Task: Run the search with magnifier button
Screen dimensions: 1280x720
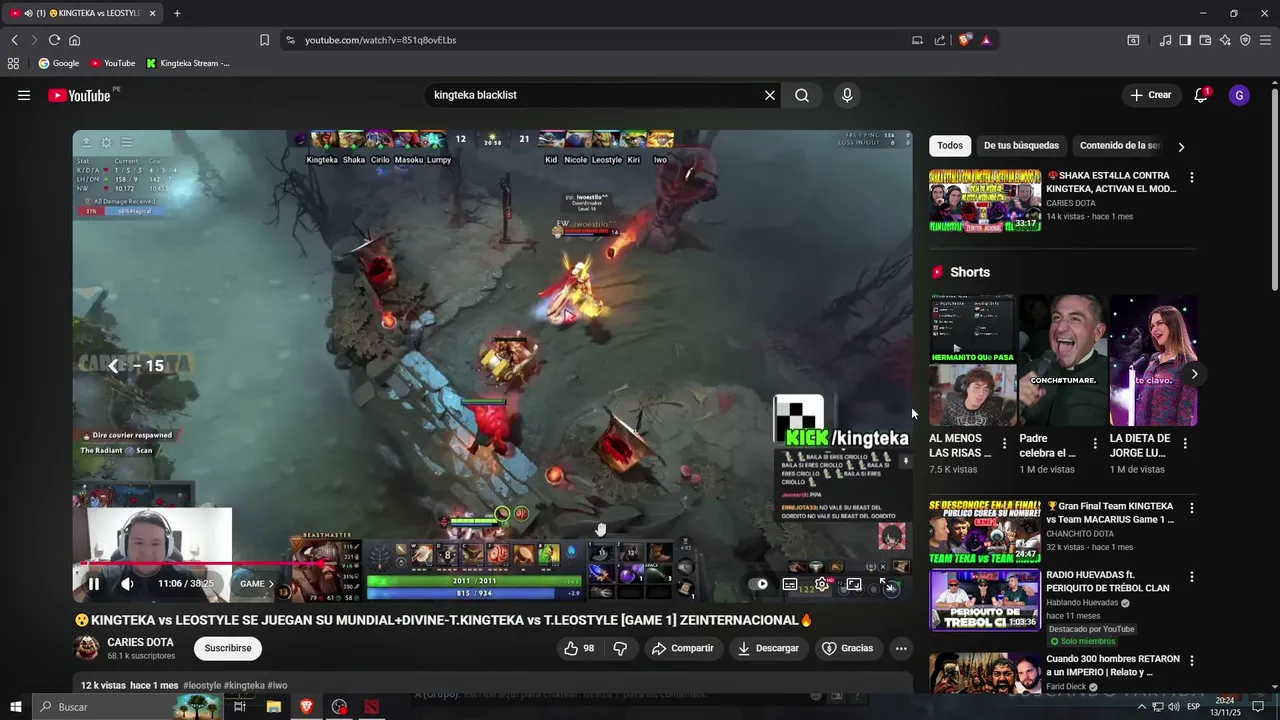Action: [802, 95]
